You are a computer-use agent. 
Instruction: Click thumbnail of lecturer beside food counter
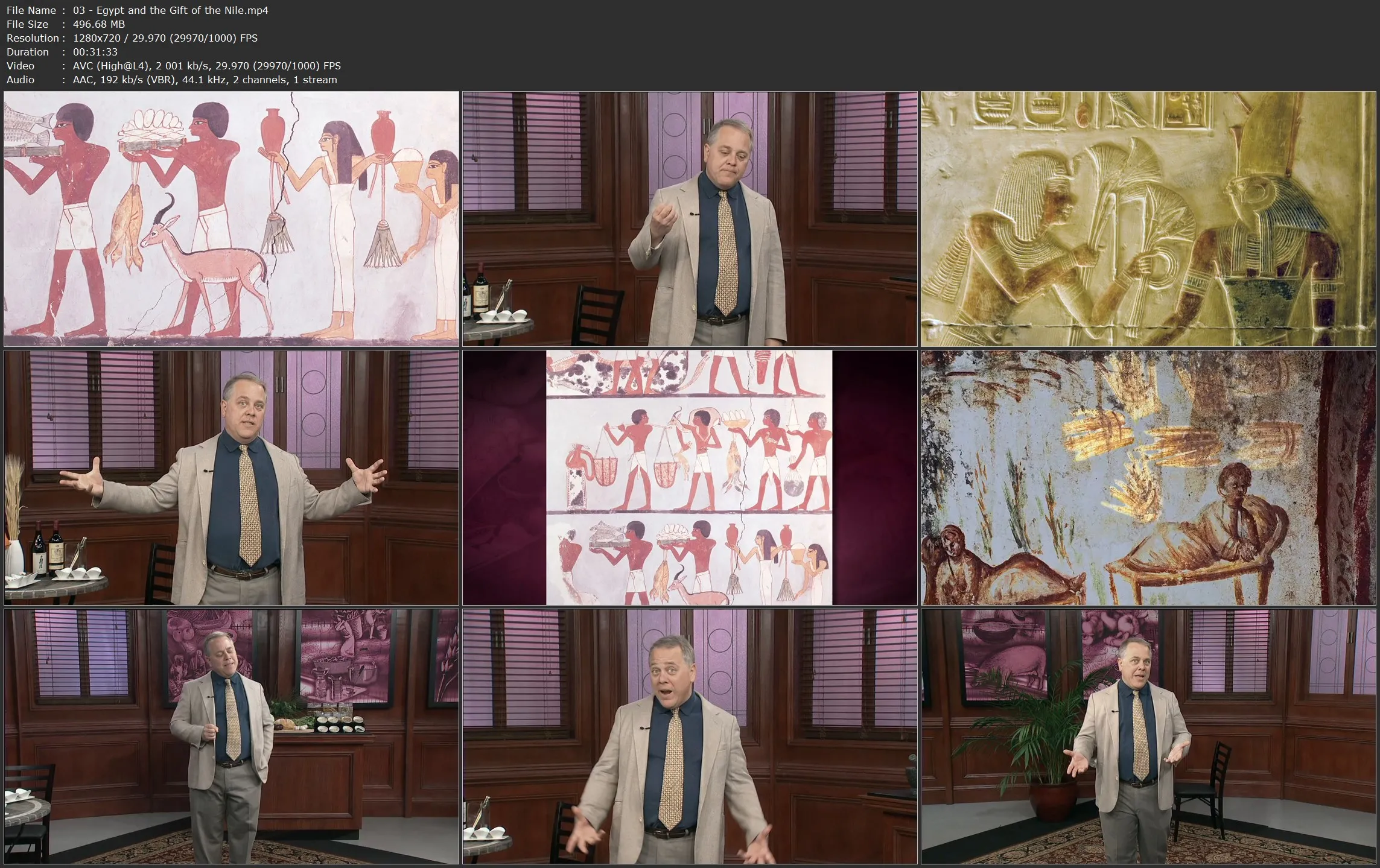pyautogui.click(x=232, y=737)
